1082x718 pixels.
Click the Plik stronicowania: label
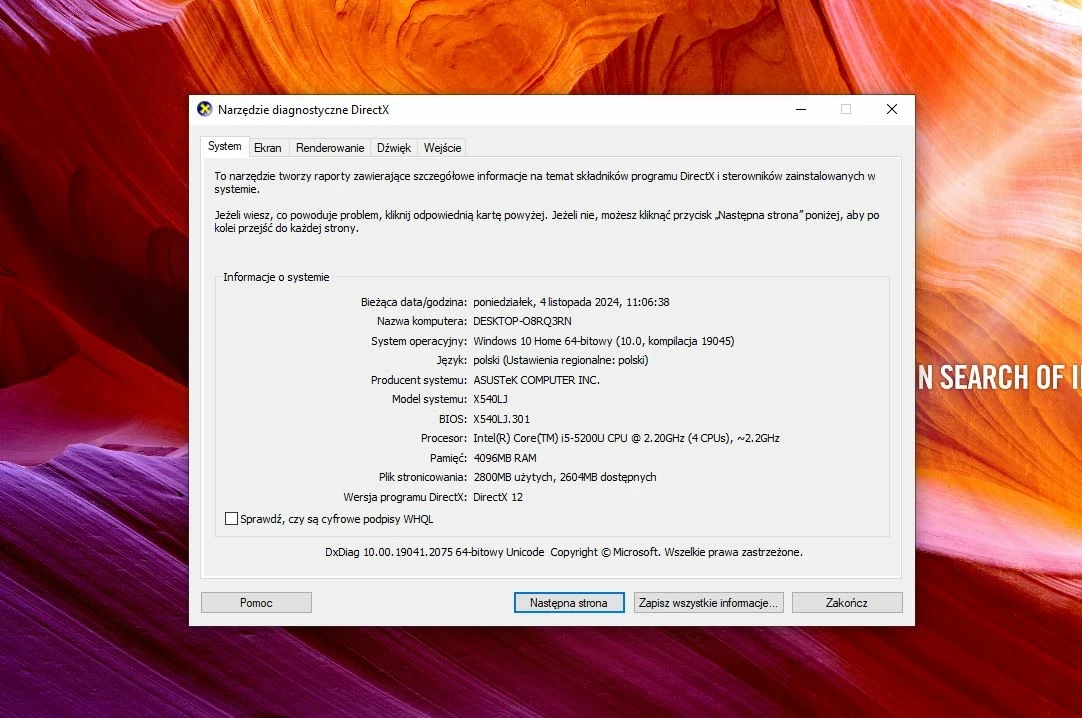pos(423,477)
